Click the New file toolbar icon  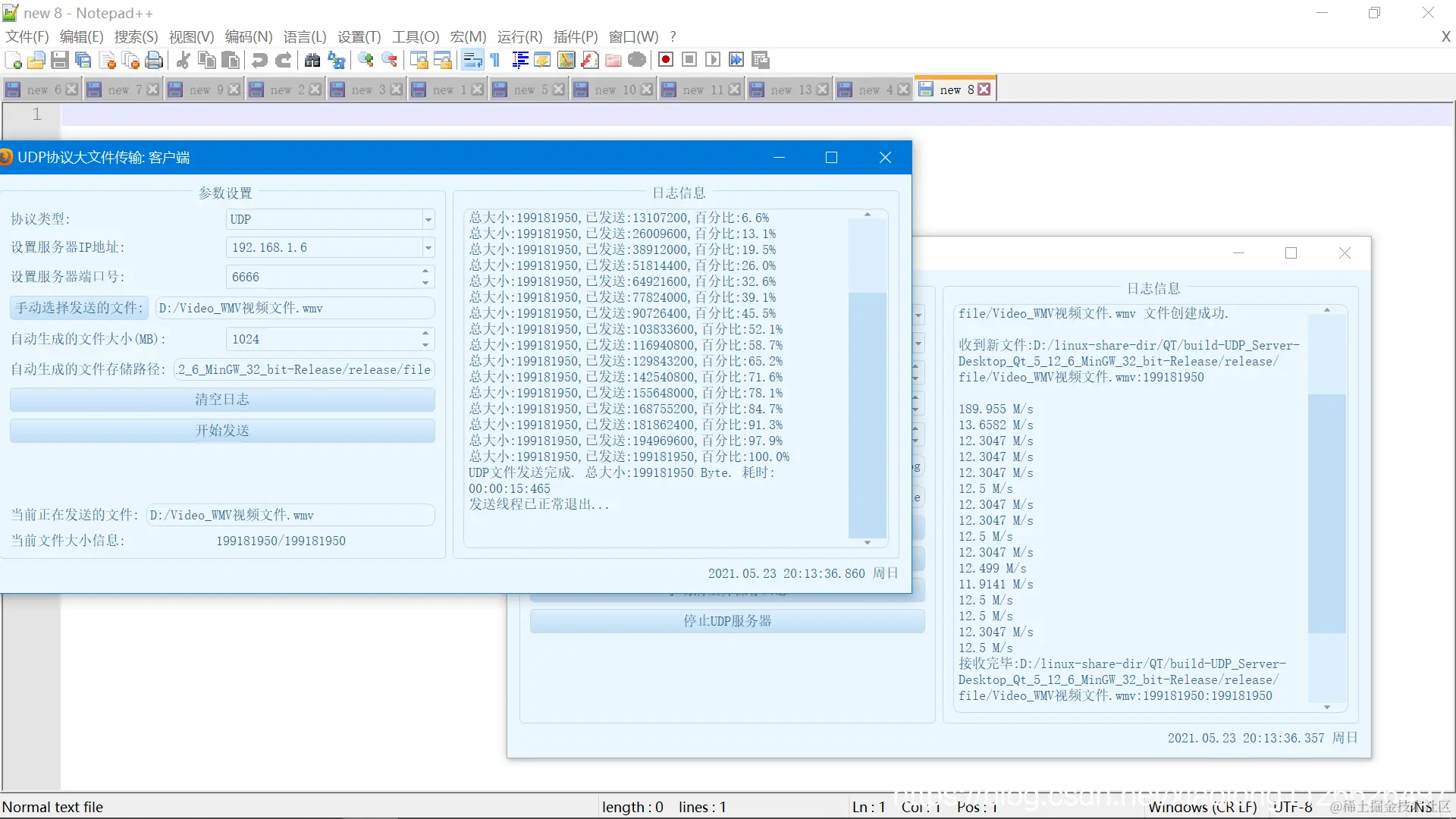pyautogui.click(x=13, y=60)
